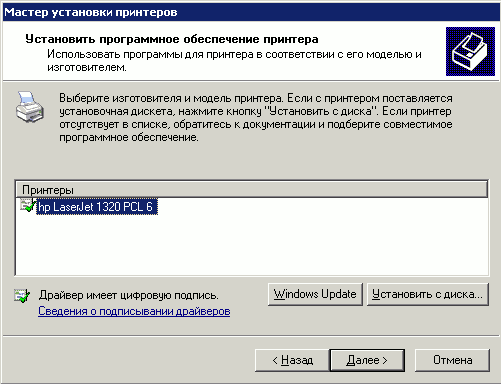Screen dimensions: 501x384
Task: Click digital signature icon near Драйвер text
Action: click(x=22, y=296)
